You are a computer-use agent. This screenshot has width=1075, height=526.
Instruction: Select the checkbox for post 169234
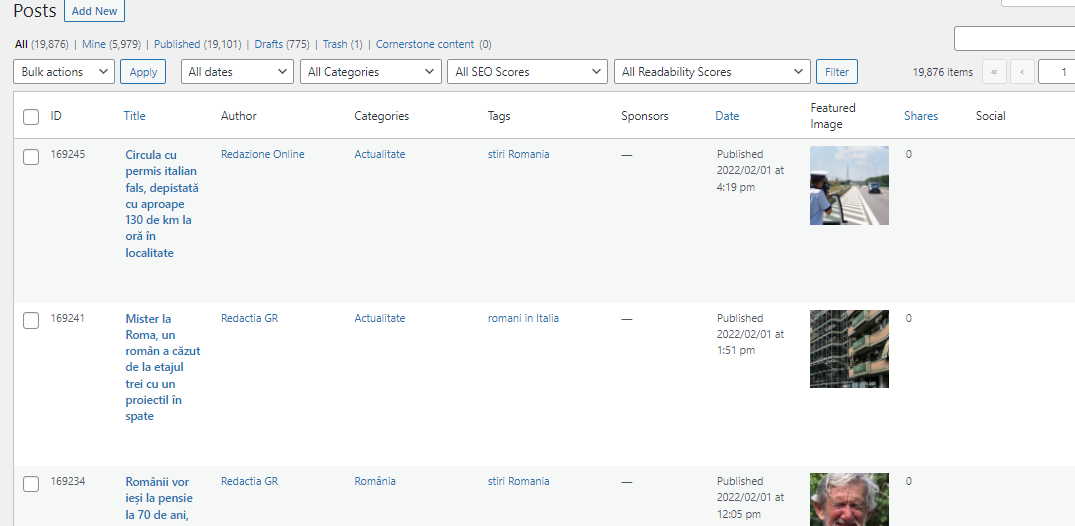tap(31, 484)
